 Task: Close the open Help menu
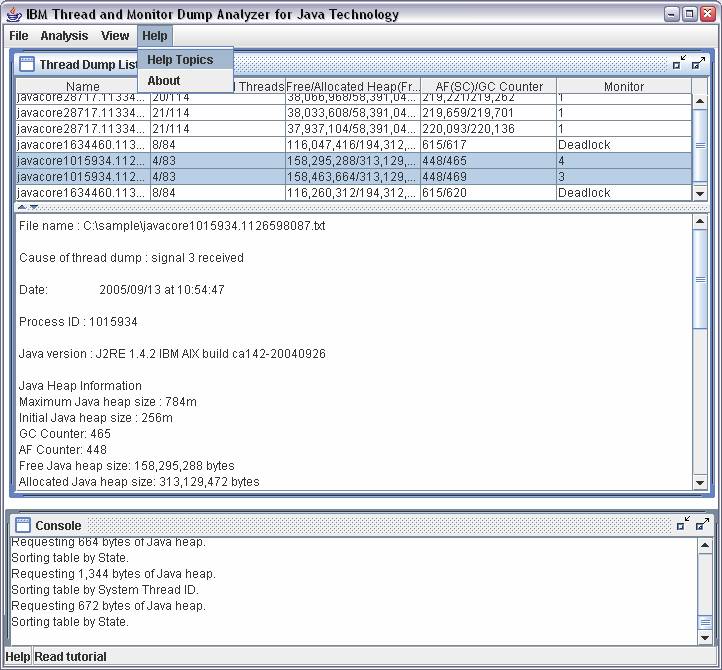pos(155,36)
